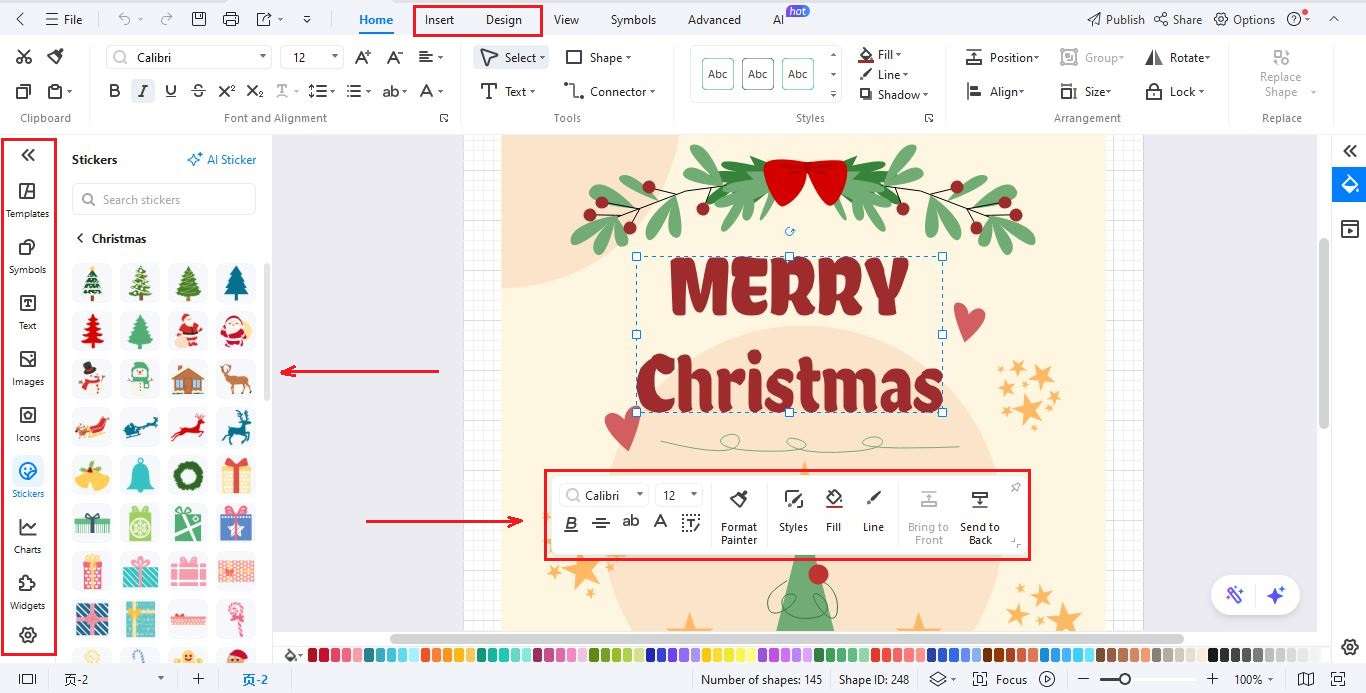This screenshot has height=693, width=1366.
Task: Click the Format Painter icon in Clipboard group
Action: click(x=56, y=57)
